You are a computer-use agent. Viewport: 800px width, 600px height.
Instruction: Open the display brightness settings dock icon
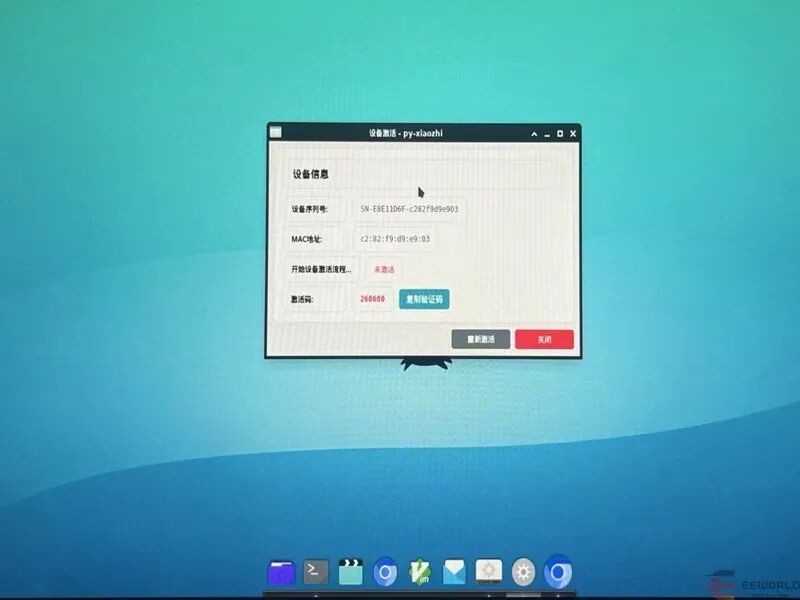pyautogui.click(x=489, y=571)
